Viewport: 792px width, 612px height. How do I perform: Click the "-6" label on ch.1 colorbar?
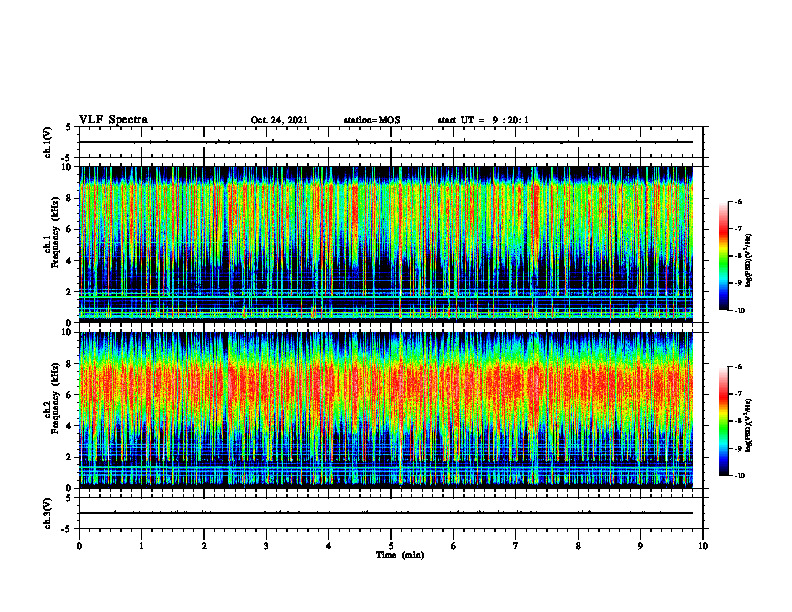pyautogui.click(x=738, y=202)
